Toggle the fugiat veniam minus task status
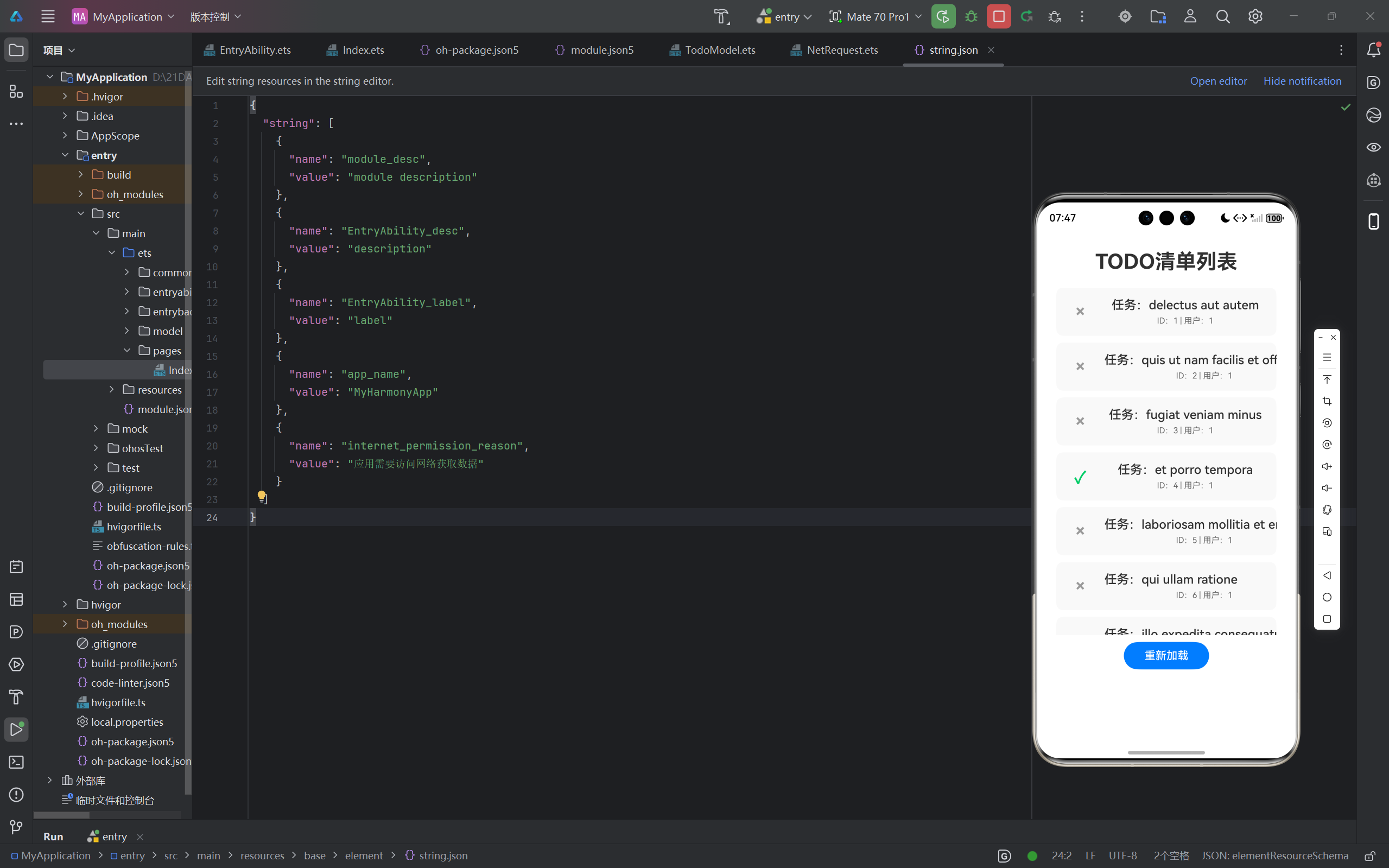The image size is (1389, 868). (x=1080, y=421)
